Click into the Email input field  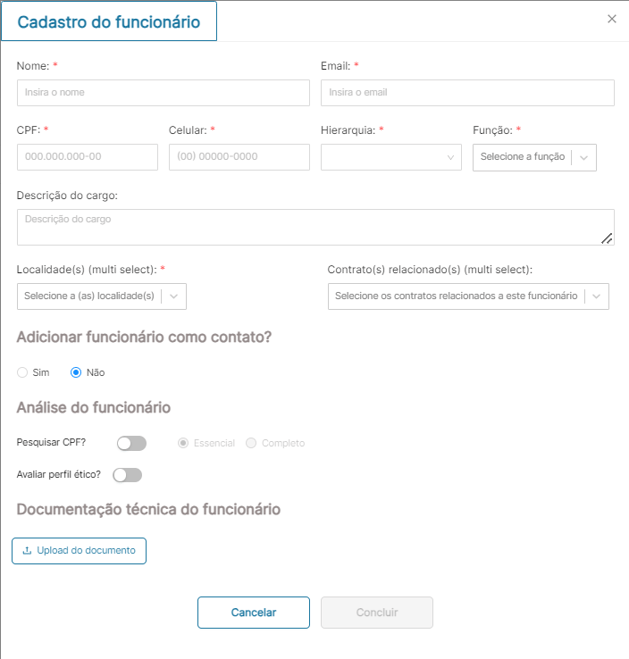(467, 93)
